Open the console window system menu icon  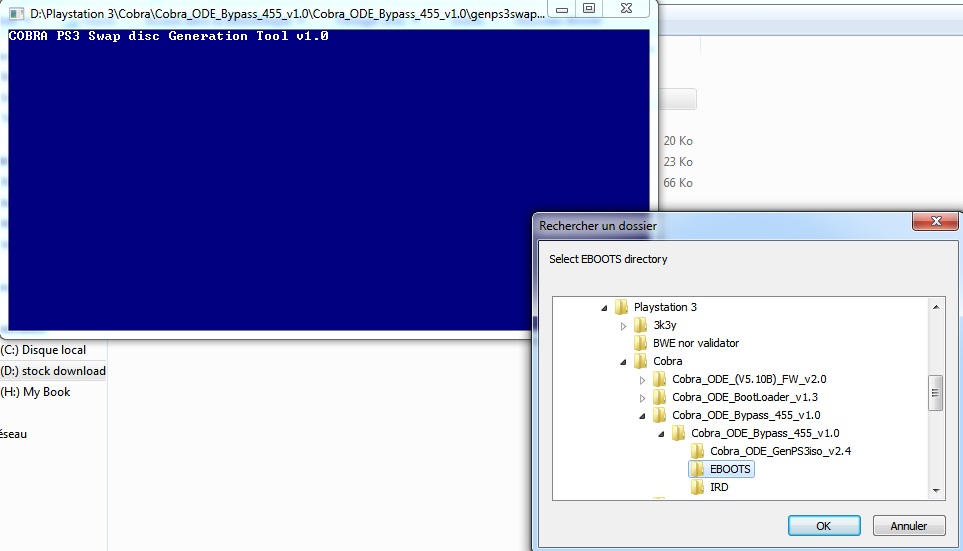tap(17, 13)
